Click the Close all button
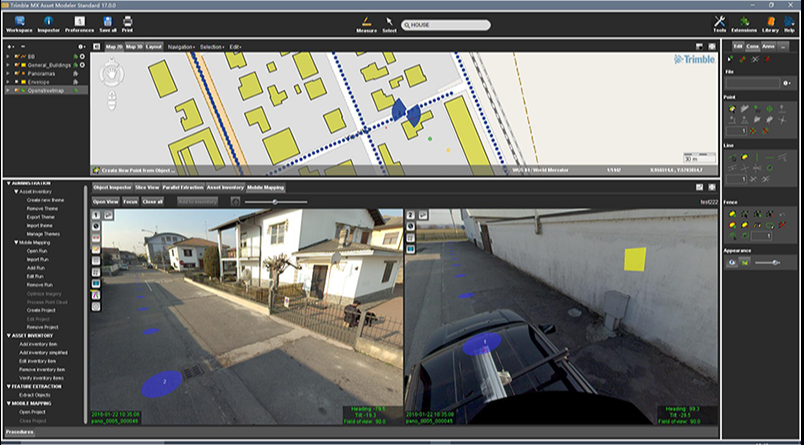 coord(153,201)
